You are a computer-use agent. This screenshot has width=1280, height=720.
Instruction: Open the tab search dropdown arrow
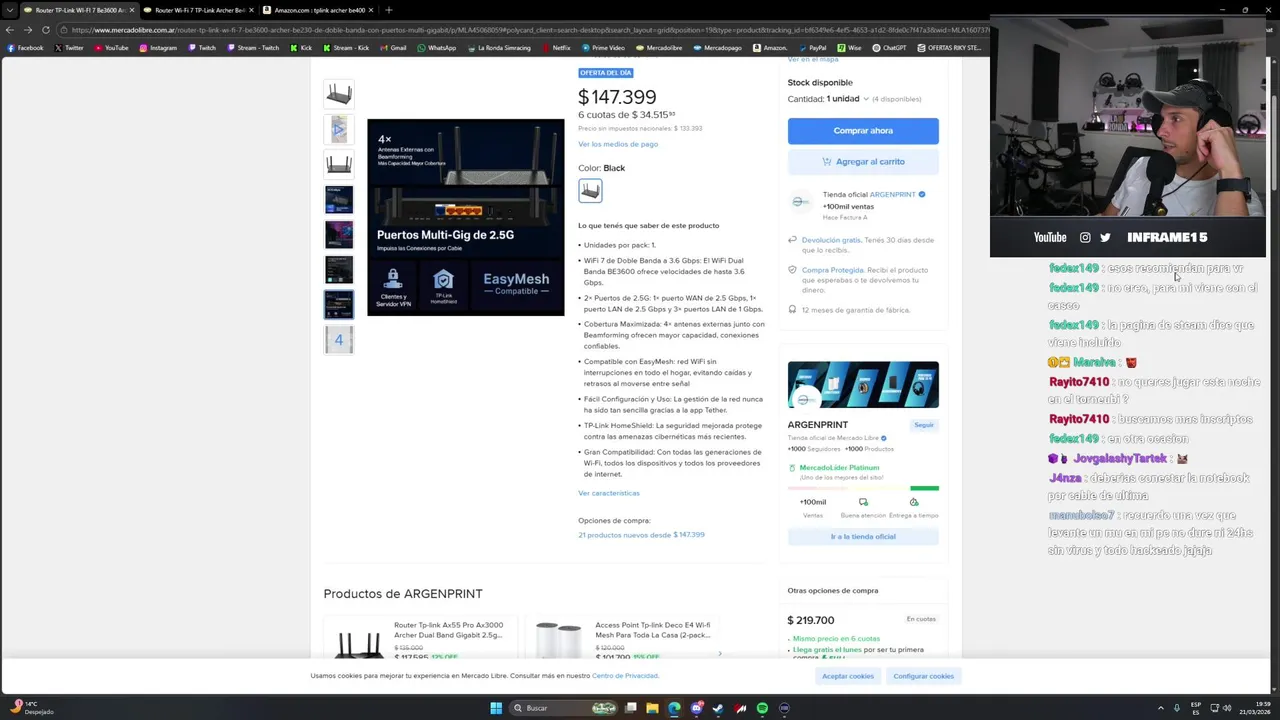coord(10,10)
